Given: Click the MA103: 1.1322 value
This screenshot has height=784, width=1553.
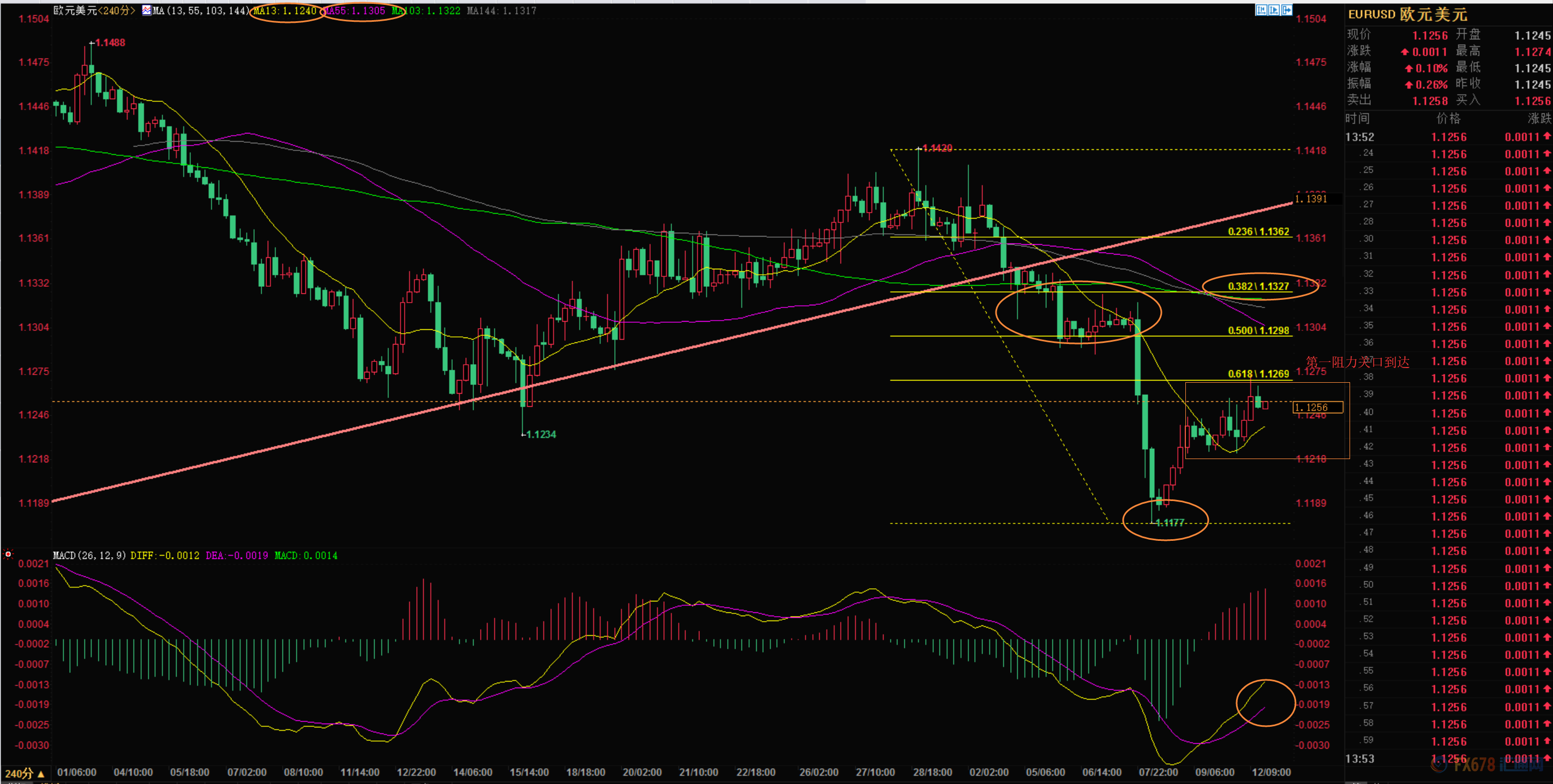Looking at the screenshot, I should (x=426, y=11).
